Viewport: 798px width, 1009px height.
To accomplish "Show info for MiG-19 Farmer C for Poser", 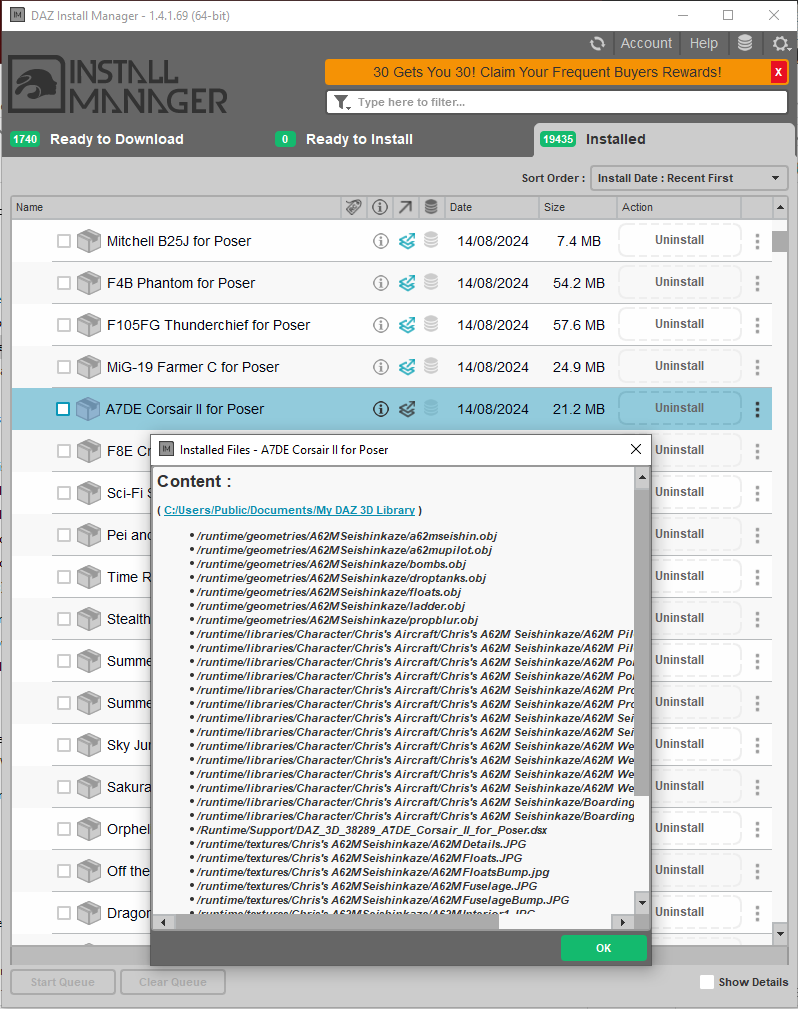I will click(381, 367).
